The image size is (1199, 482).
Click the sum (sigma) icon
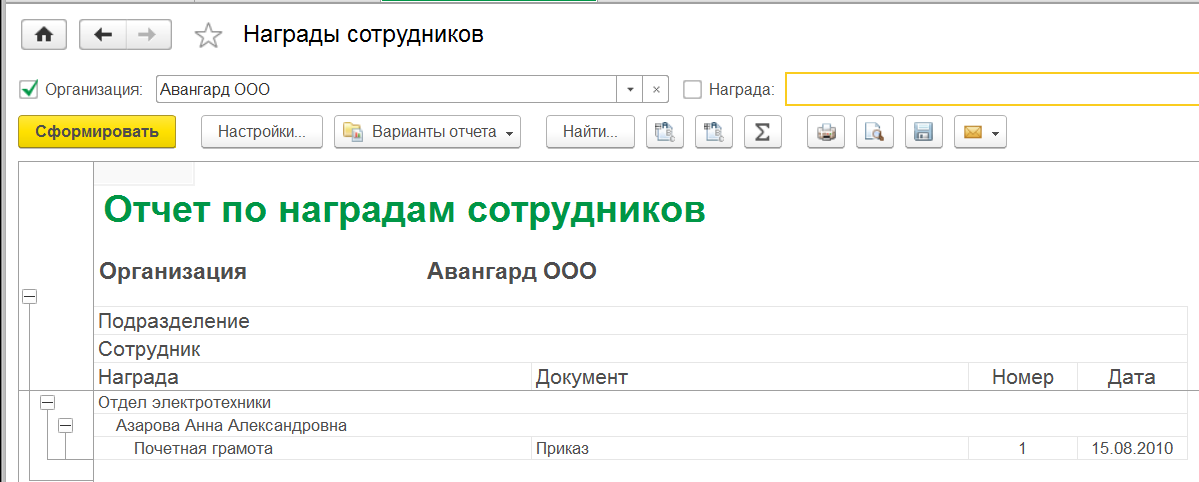(x=762, y=132)
